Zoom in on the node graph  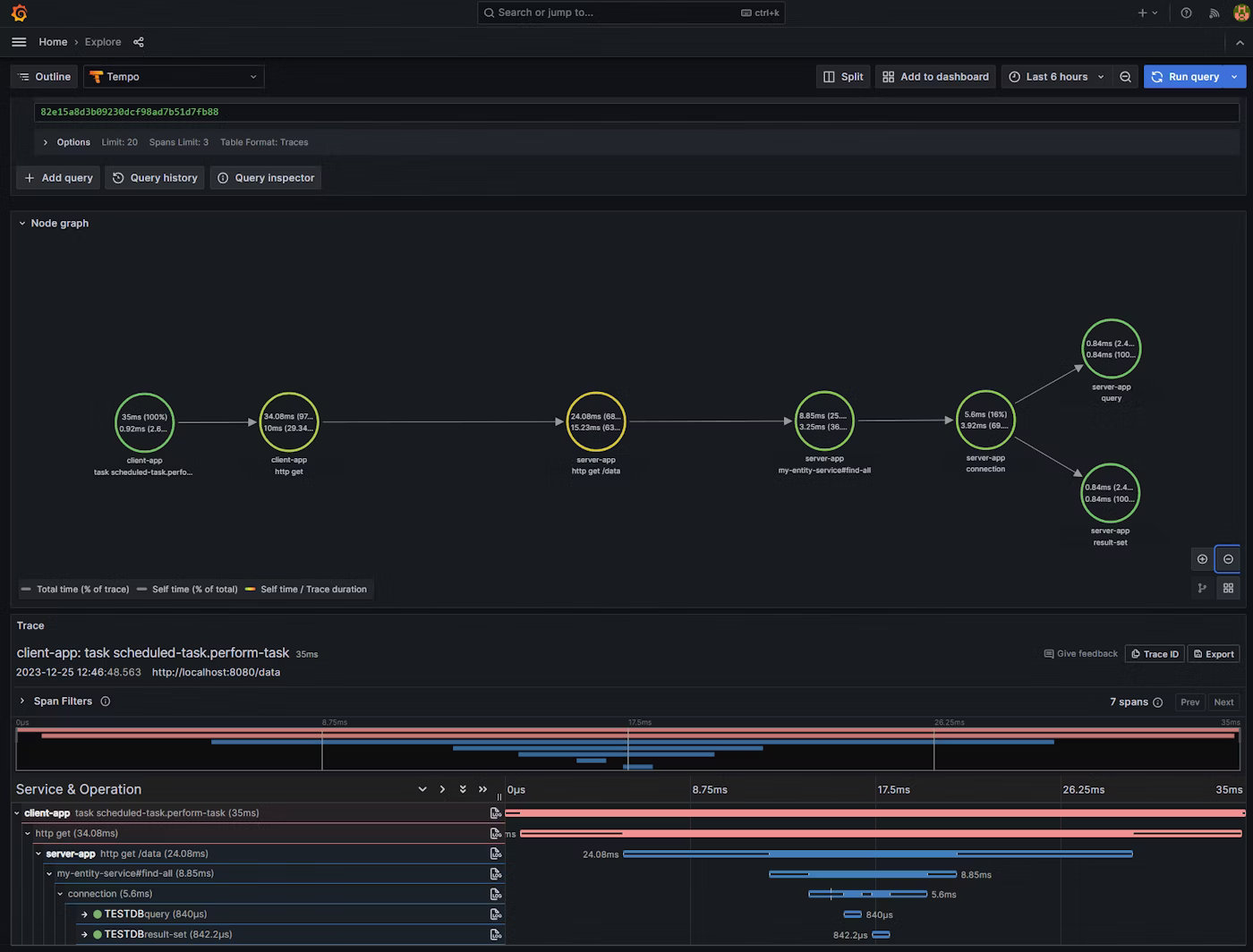[x=1202, y=559]
